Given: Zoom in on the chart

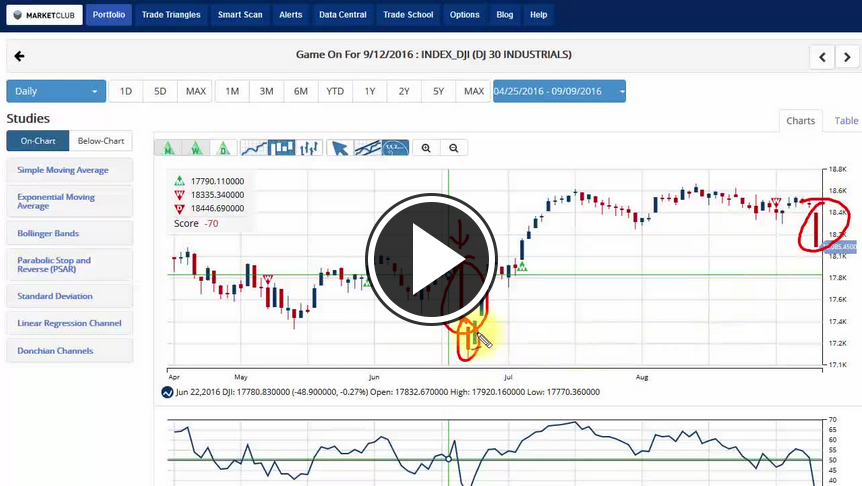Looking at the screenshot, I should [426, 148].
